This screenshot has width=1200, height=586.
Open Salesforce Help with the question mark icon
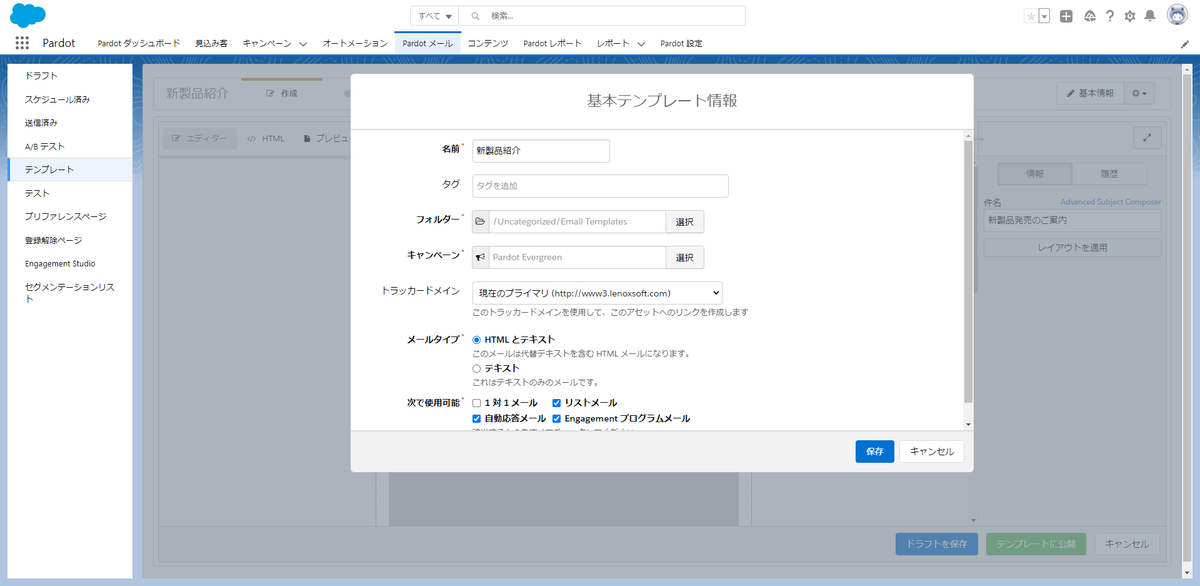(x=1109, y=15)
